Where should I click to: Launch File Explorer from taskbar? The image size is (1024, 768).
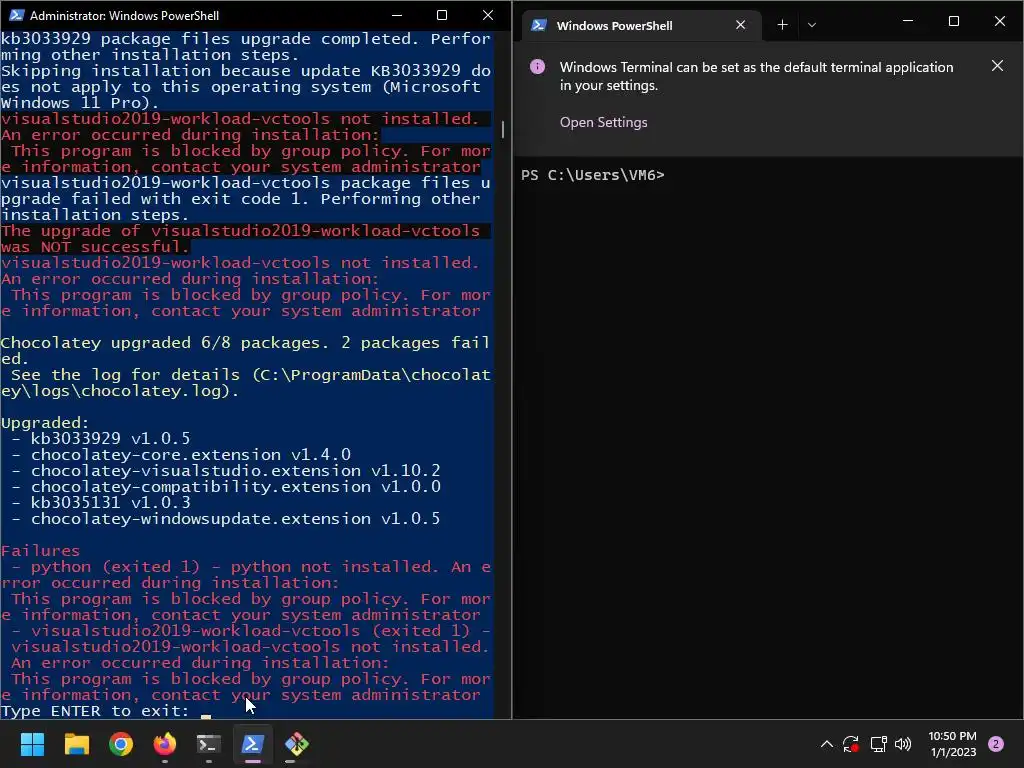[76, 744]
